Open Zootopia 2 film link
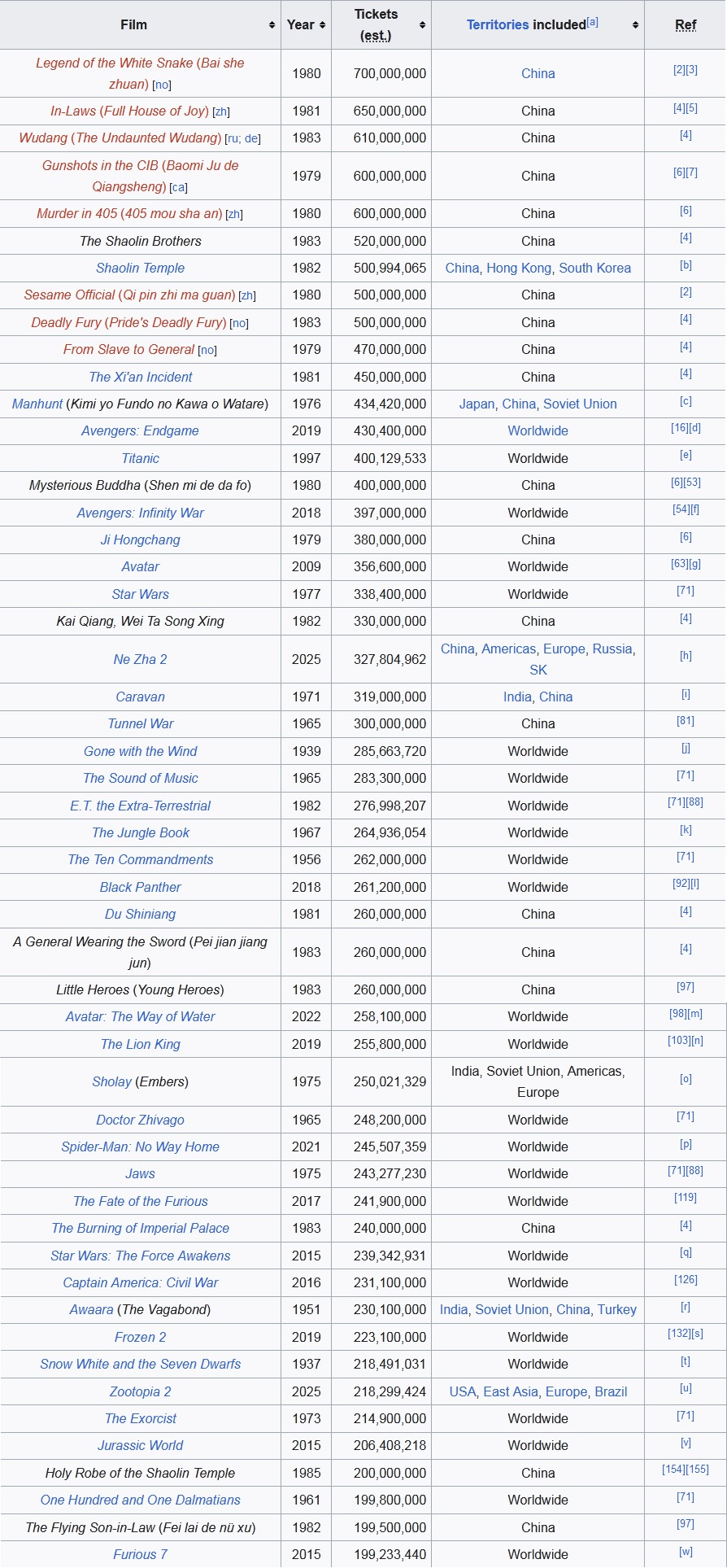Viewport: 727px width, 1568px height. [140, 1391]
